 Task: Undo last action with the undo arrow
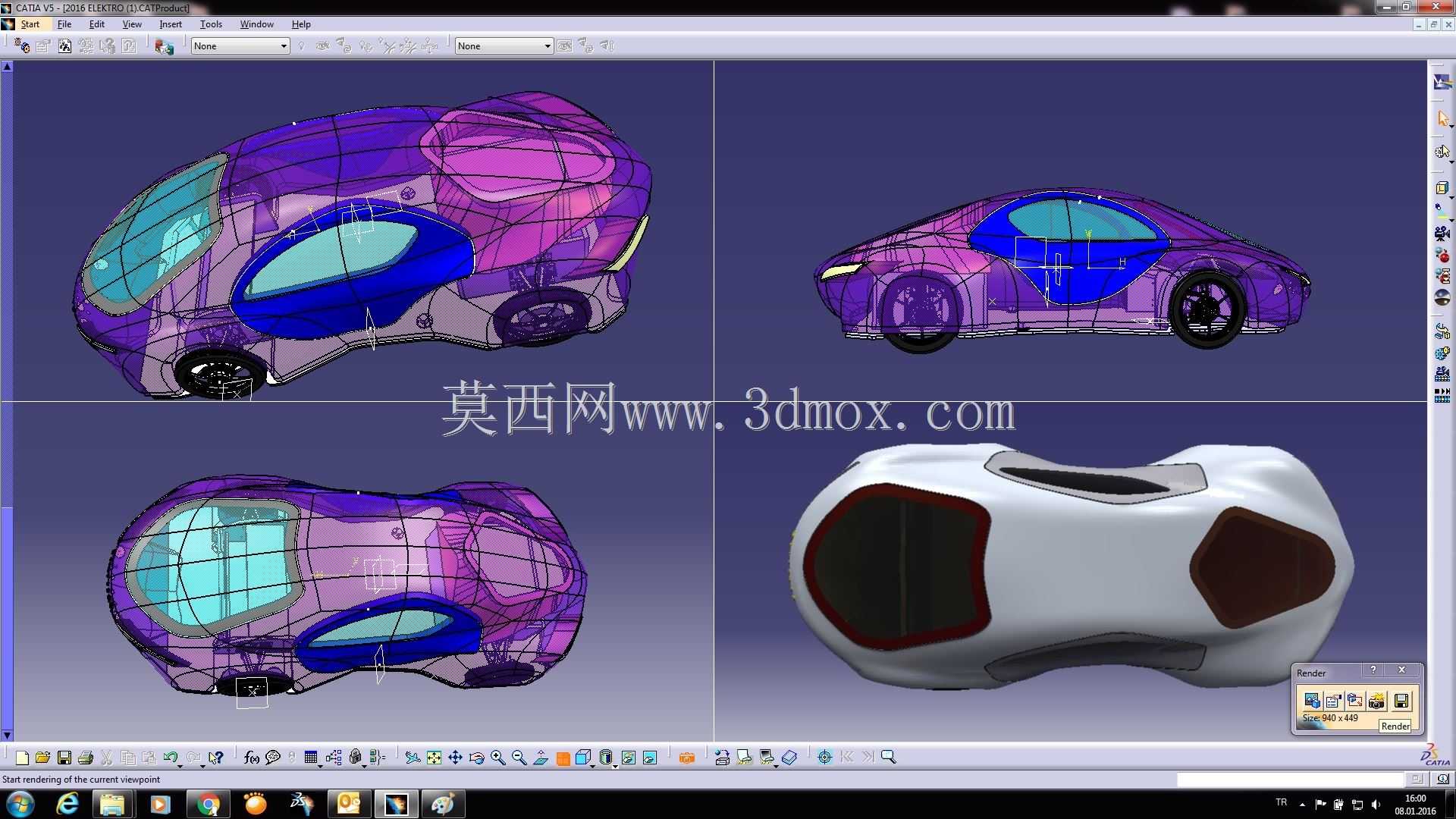pos(170,758)
